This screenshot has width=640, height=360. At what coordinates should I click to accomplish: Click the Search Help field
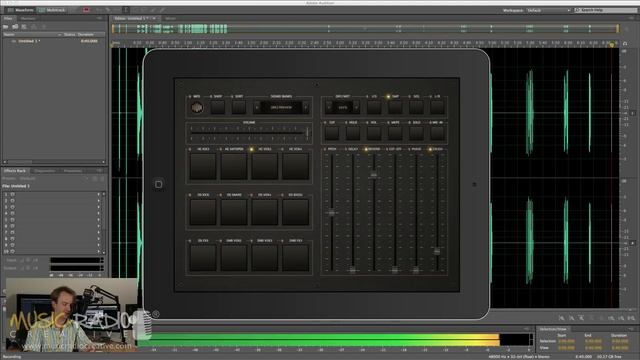click(604, 10)
